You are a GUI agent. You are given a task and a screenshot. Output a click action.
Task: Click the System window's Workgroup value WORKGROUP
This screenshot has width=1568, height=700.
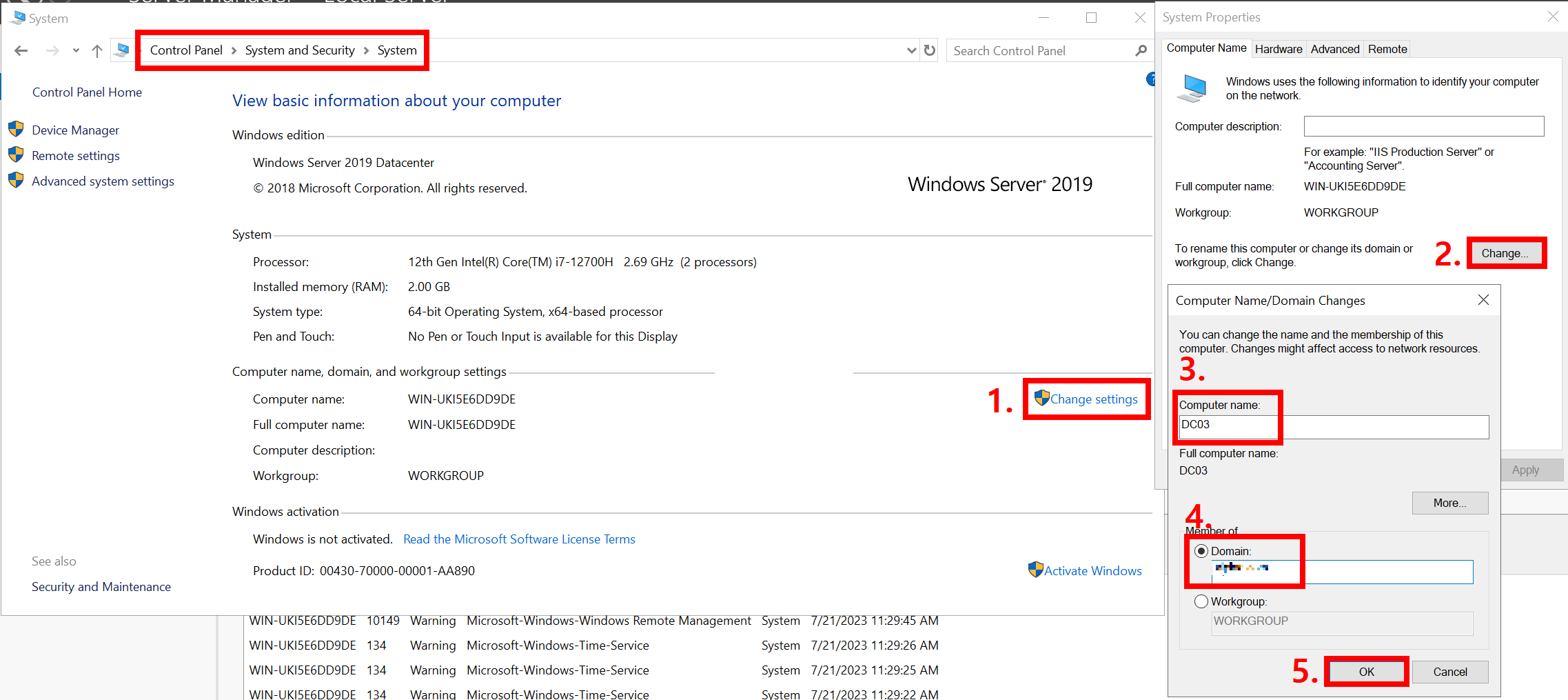[446, 476]
